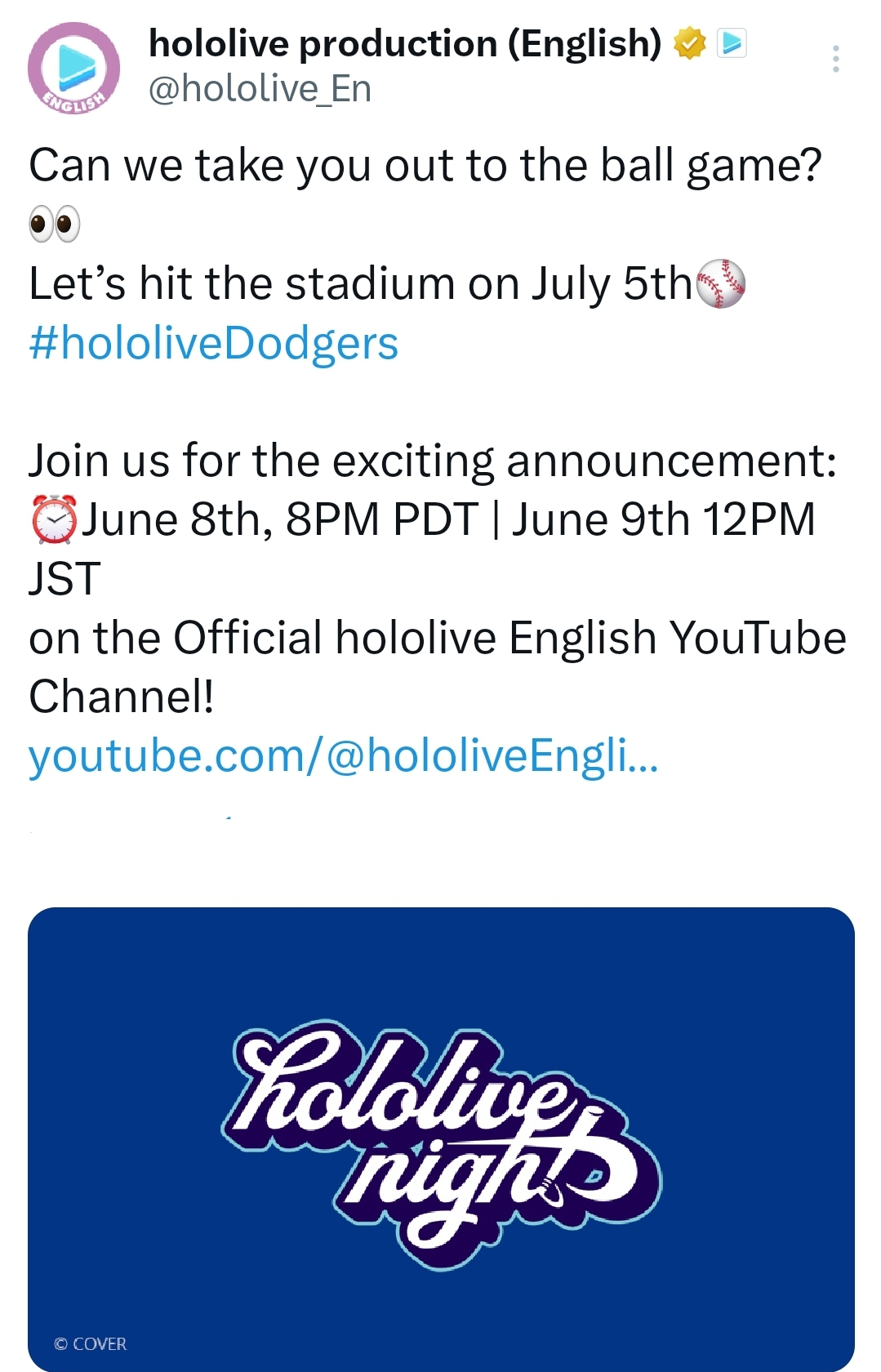Image resolution: width=881 pixels, height=1372 pixels.
Task: Click the alarm clock emoji
Action: [x=54, y=519]
